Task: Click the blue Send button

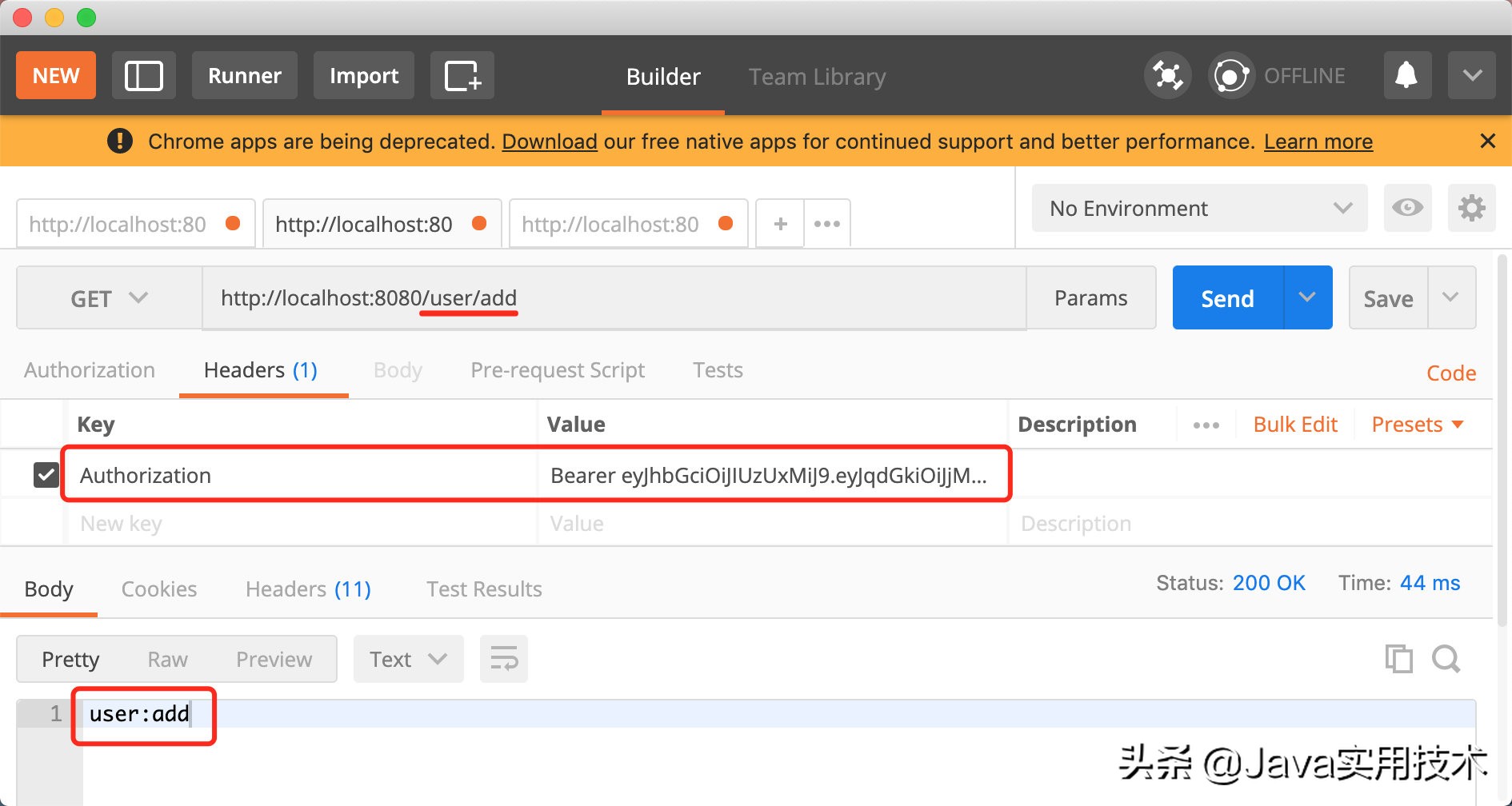Action: (1227, 298)
